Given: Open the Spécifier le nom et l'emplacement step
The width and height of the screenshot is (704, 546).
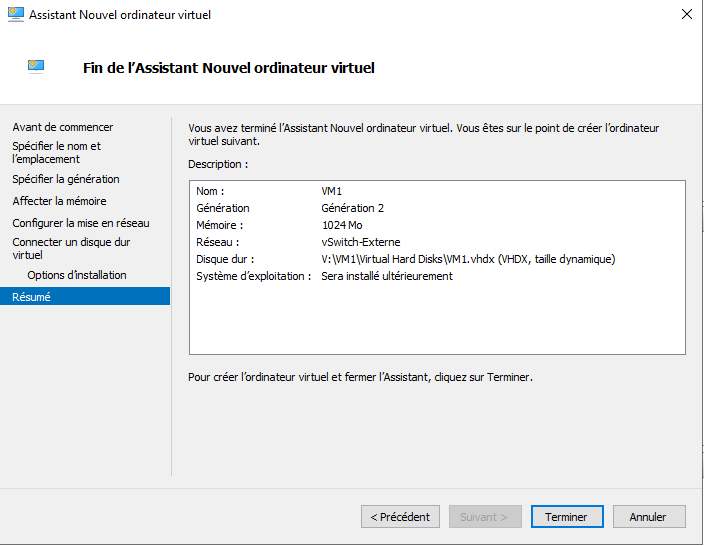Looking at the screenshot, I should coord(56,152).
